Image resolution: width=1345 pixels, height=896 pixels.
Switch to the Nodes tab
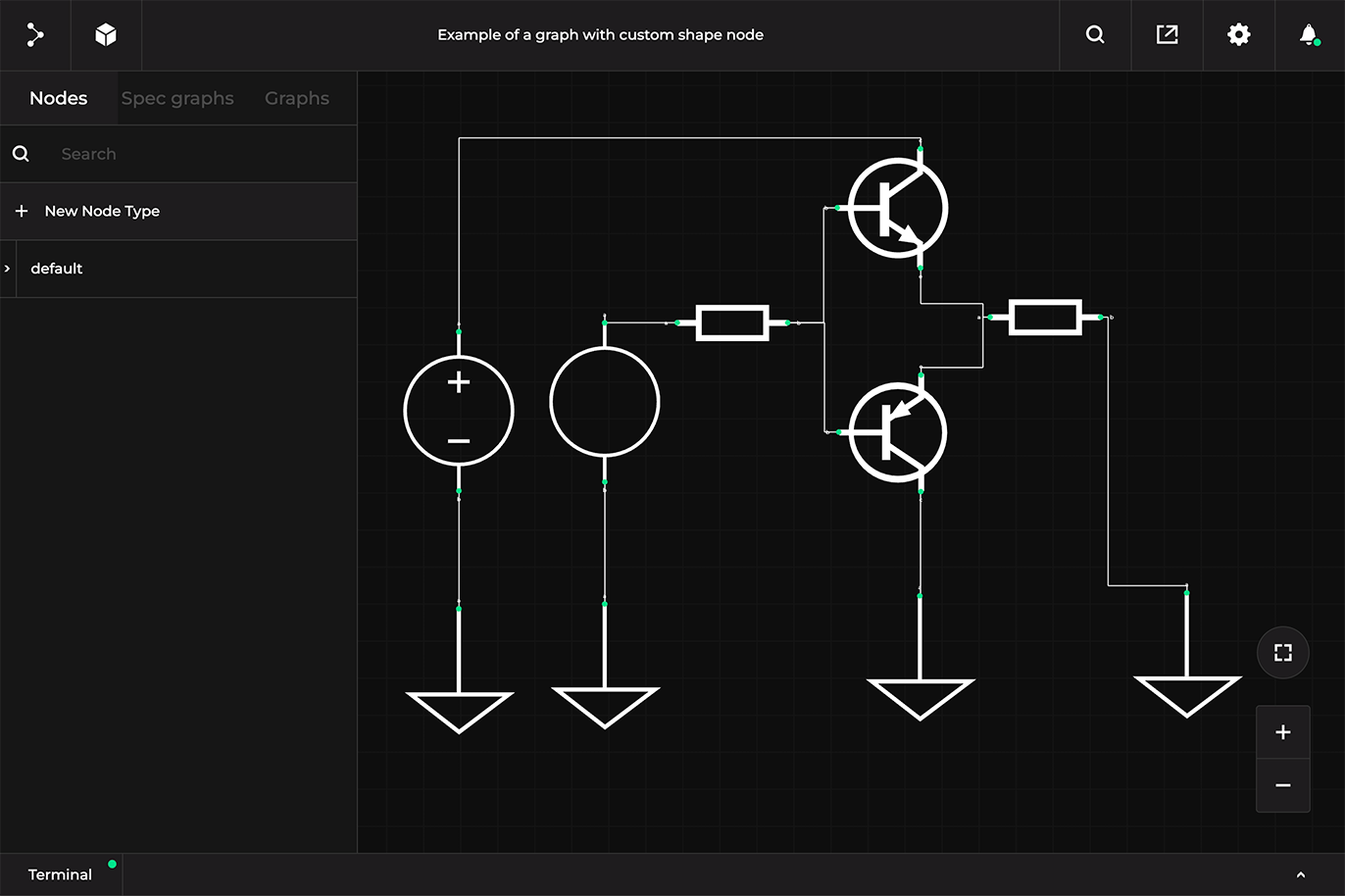59,98
